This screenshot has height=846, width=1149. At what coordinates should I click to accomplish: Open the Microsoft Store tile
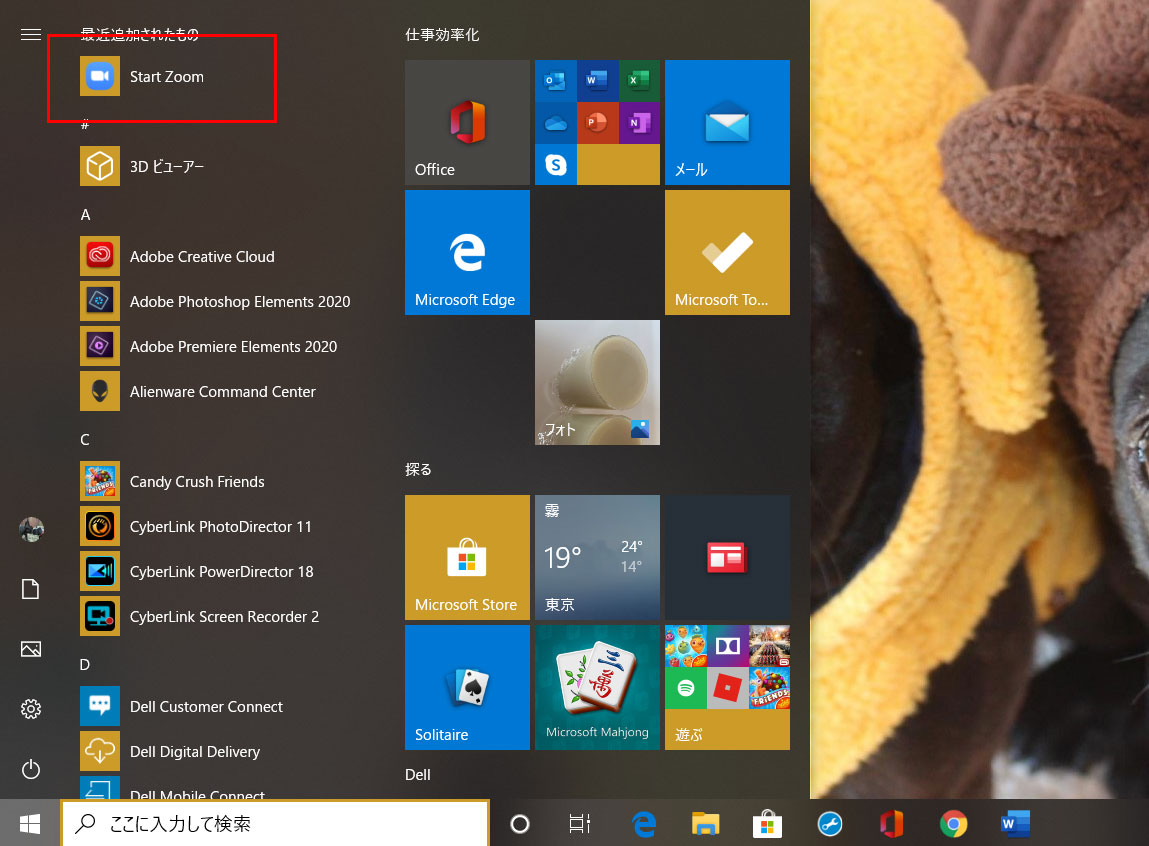[x=467, y=558]
